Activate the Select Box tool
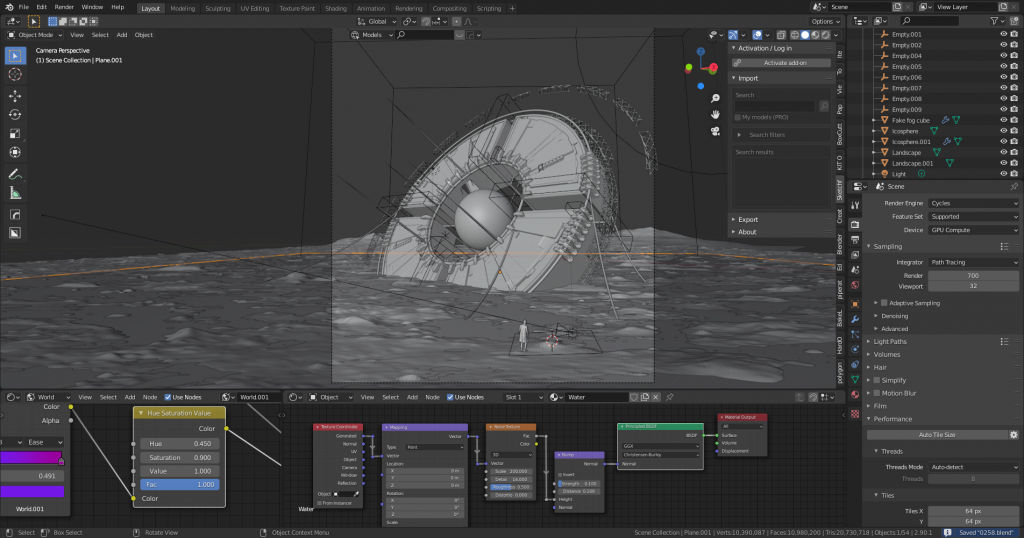Image resolution: width=1024 pixels, height=538 pixels. pyautogui.click(x=14, y=55)
